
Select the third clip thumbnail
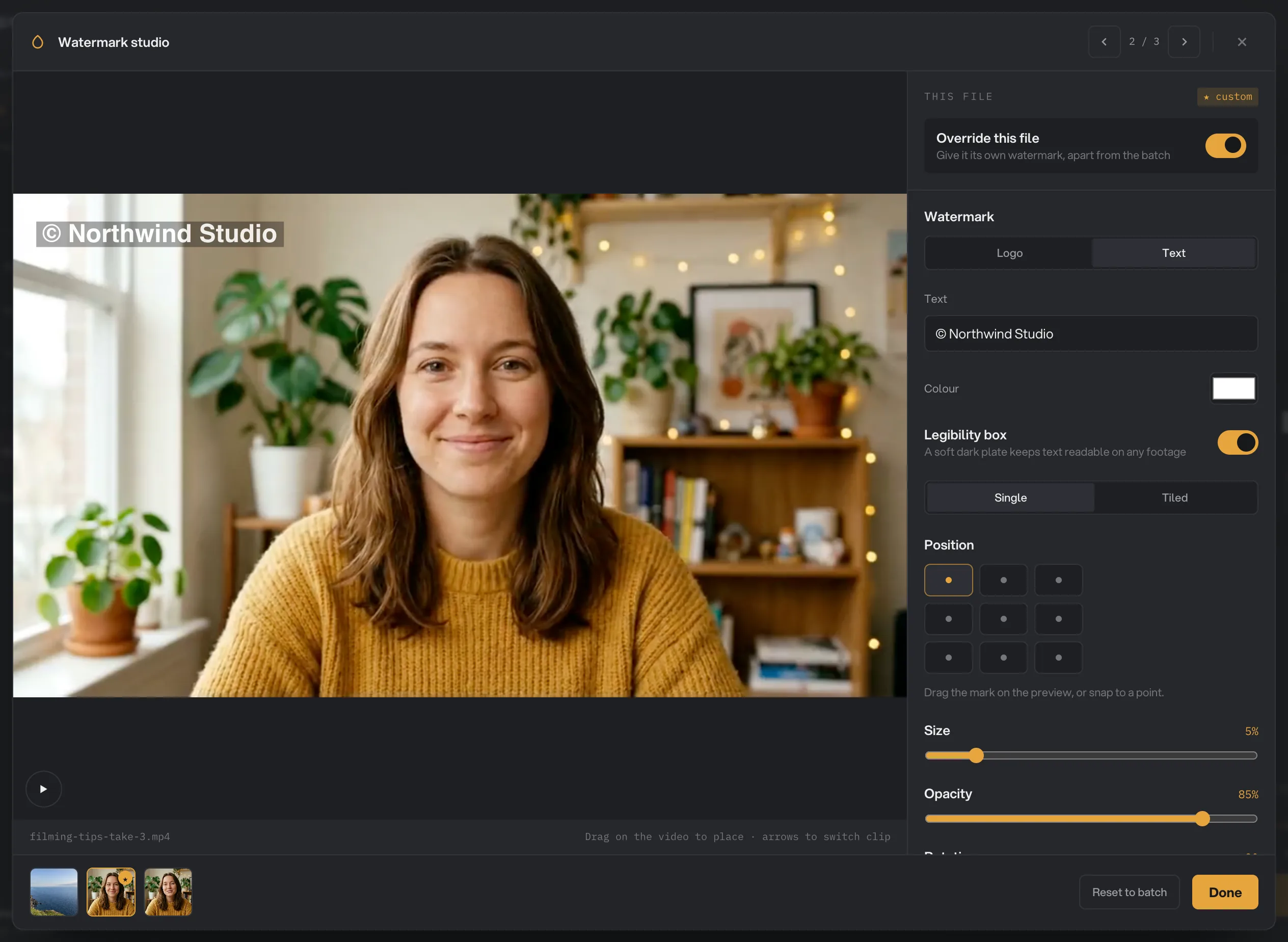168,892
